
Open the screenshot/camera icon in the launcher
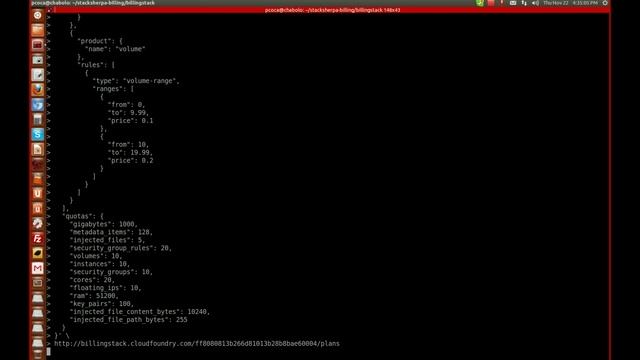(38, 60)
